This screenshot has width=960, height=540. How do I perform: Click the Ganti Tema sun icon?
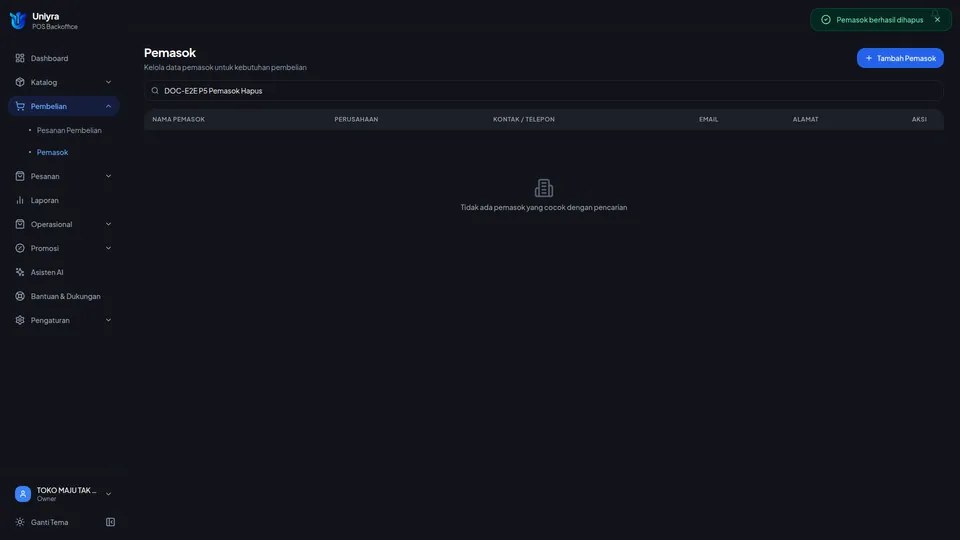(20, 522)
